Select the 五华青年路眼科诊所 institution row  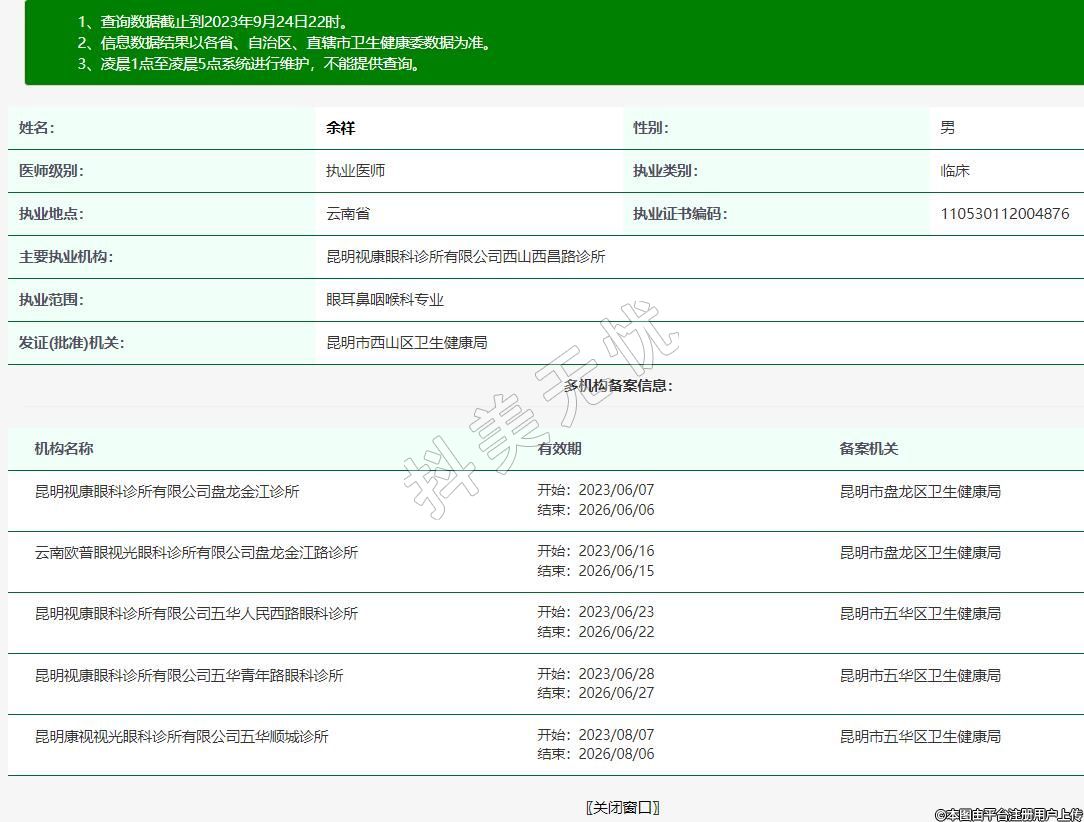(x=189, y=676)
